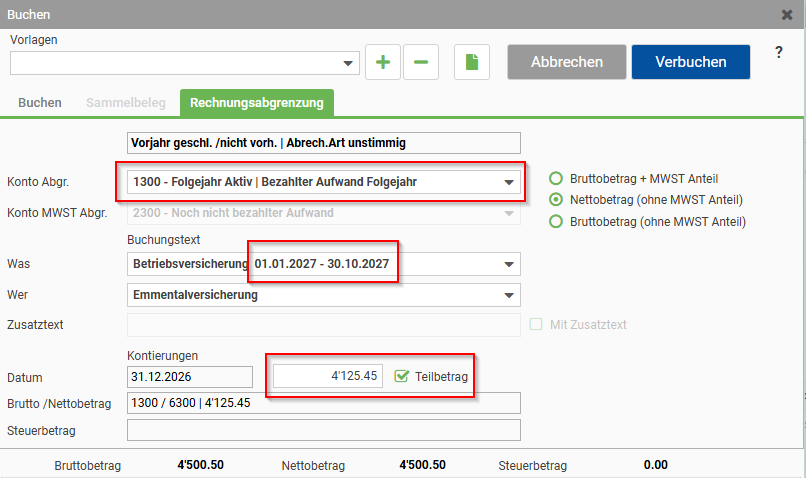Select Bruttobetrag (ohne MWST Anteil) radio button
Image resolution: width=806 pixels, height=478 pixels.
[x=556, y=222]
